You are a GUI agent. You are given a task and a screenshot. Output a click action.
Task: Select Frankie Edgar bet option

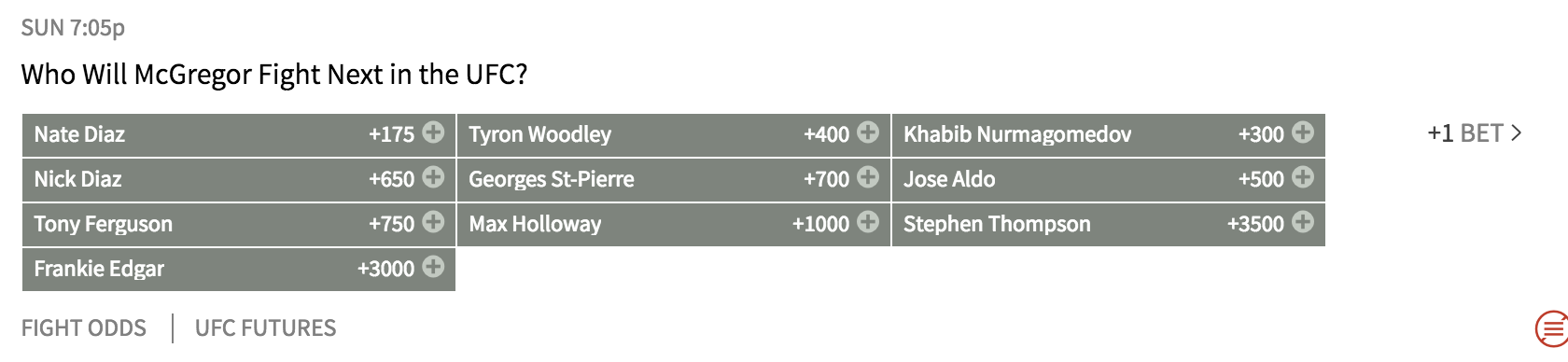239,270
